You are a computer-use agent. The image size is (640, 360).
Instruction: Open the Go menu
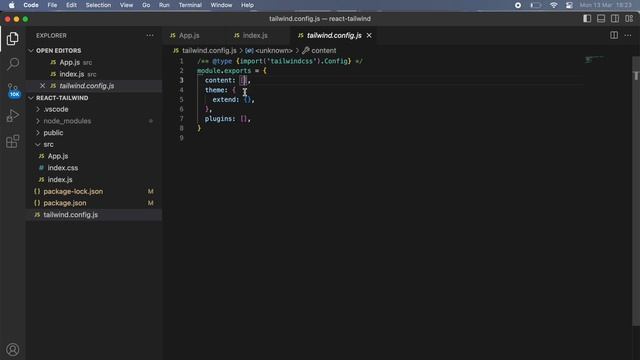(x=146, y=5)
